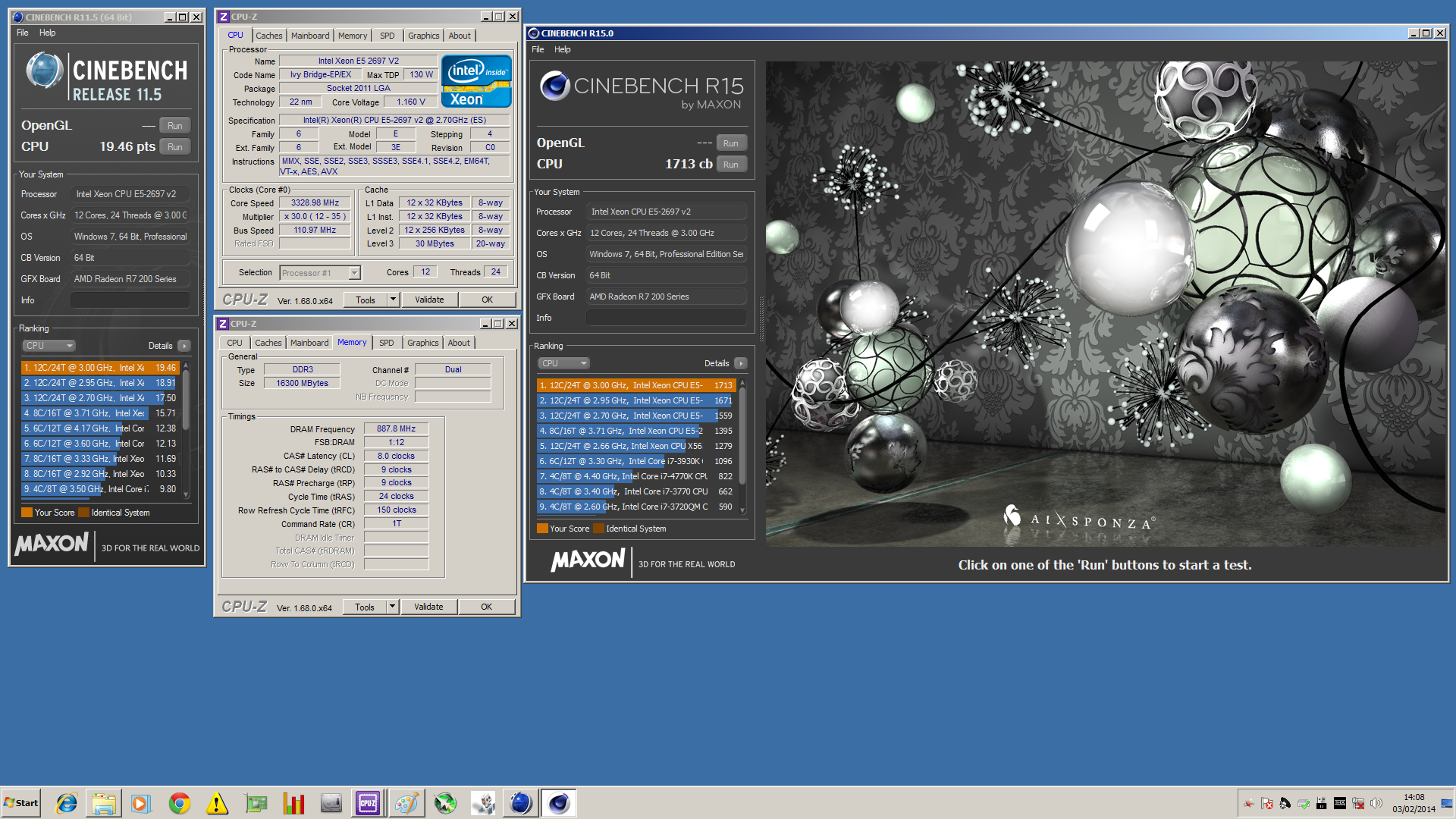The height and width of the screenshot is (819, 1456).
Task: Run CPU test in Cinebench R11.5
Action: click(175, 147)
